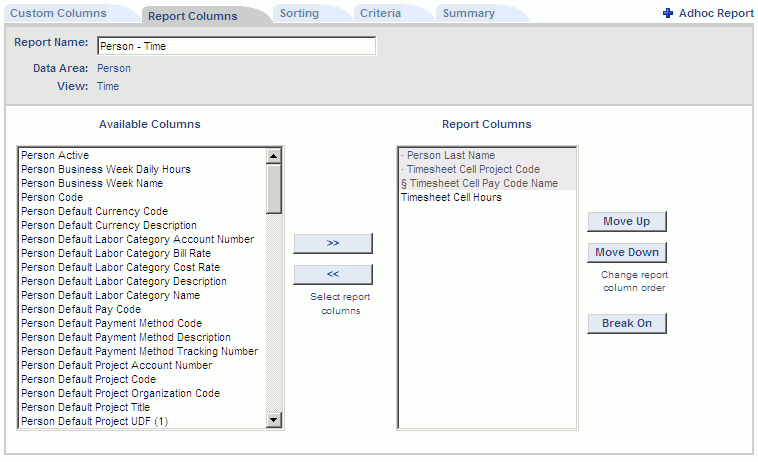Select Person Code in Available Columns
Image resolution: width=758 pixels, height=462 pixels.
click(x=143, y=197)
